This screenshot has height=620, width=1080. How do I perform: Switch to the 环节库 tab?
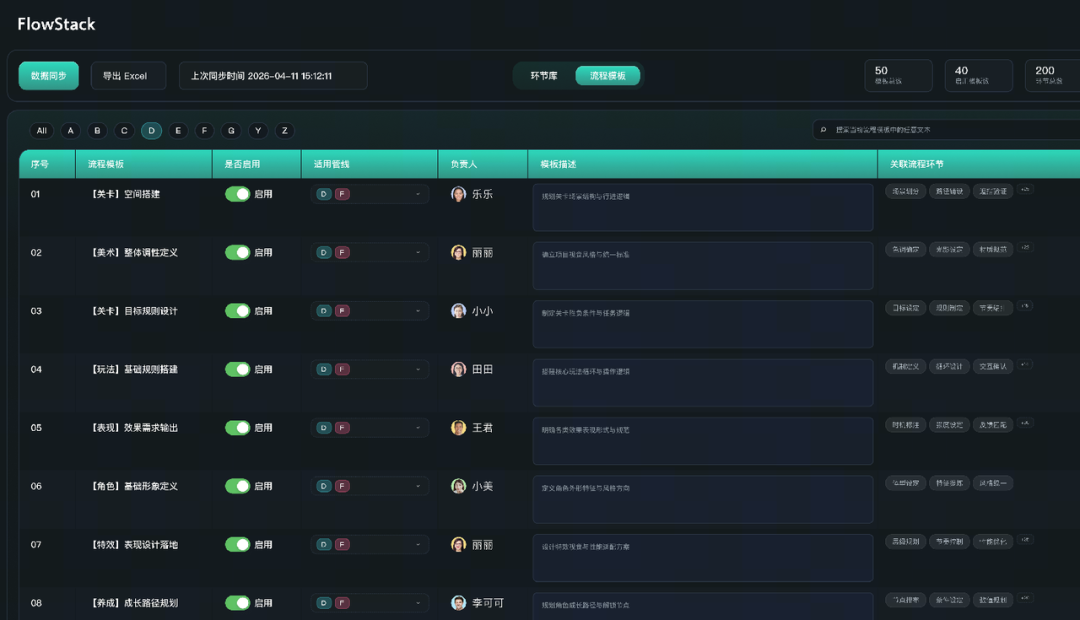coord(544,76)
